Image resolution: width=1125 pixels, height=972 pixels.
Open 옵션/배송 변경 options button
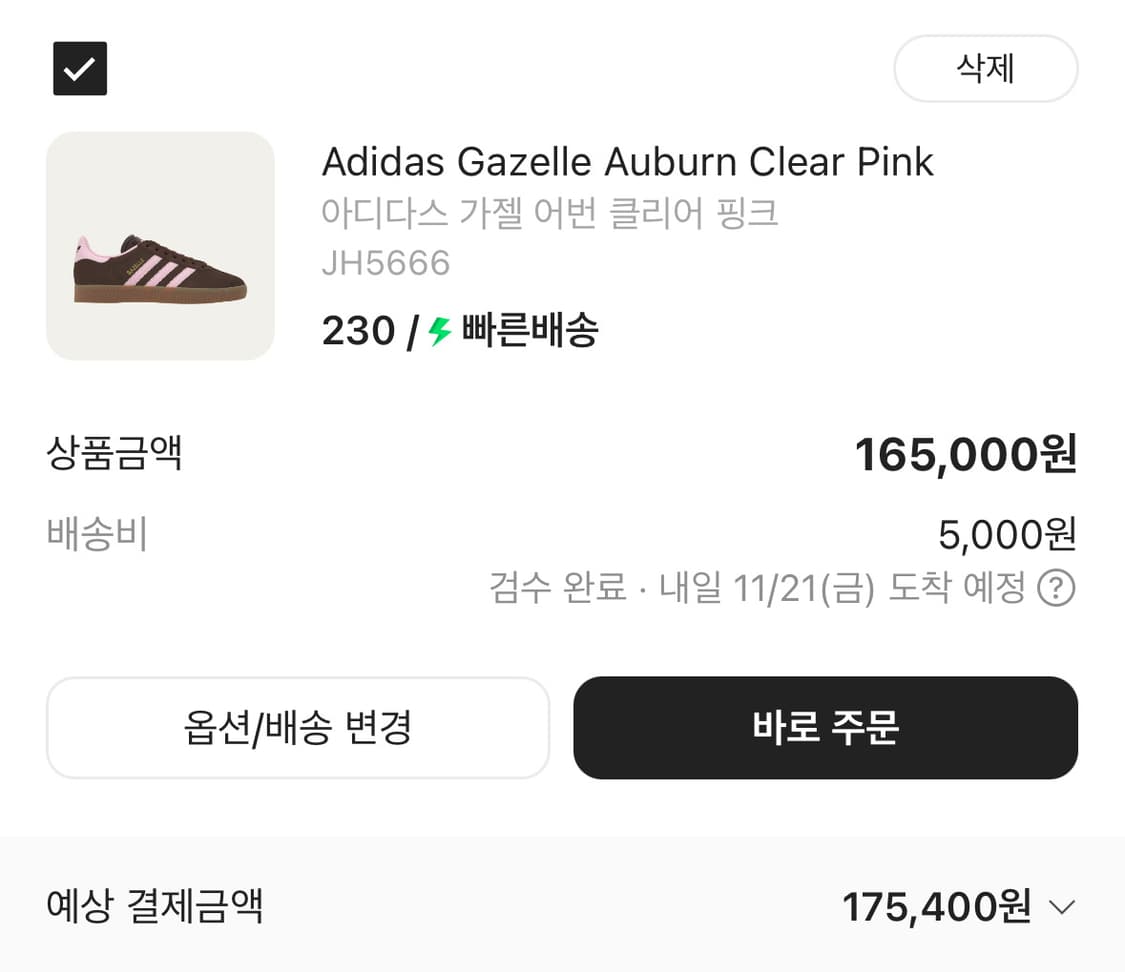297,728
